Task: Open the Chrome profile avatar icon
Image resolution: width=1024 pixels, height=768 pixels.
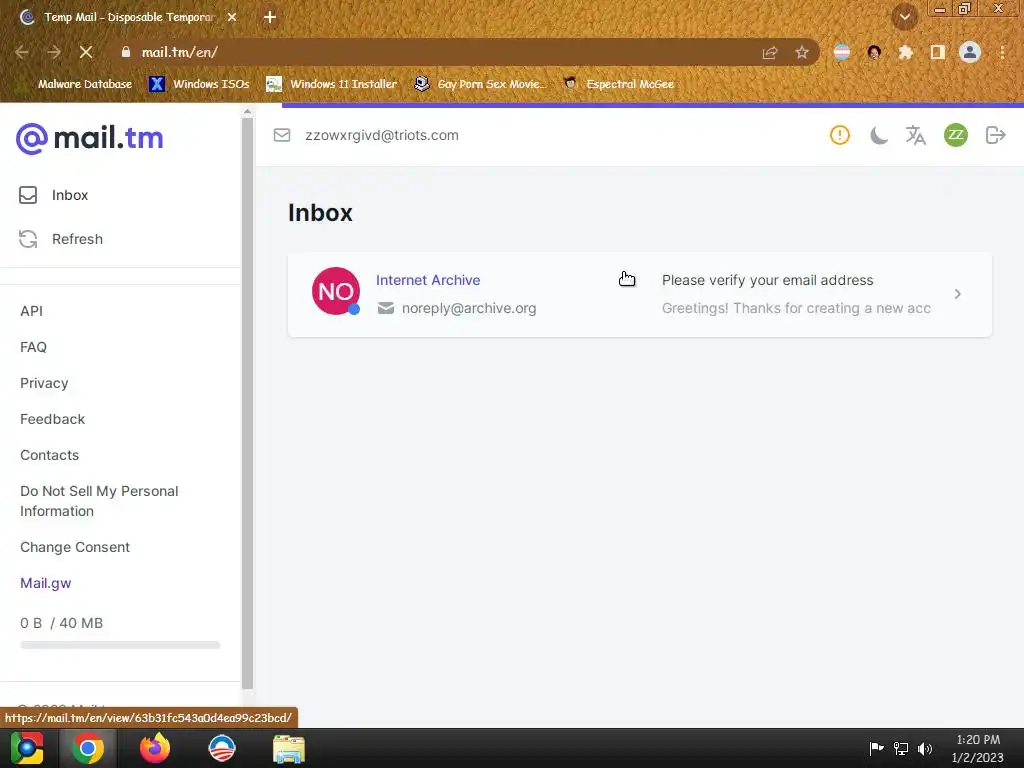Action: coord(970,52)
